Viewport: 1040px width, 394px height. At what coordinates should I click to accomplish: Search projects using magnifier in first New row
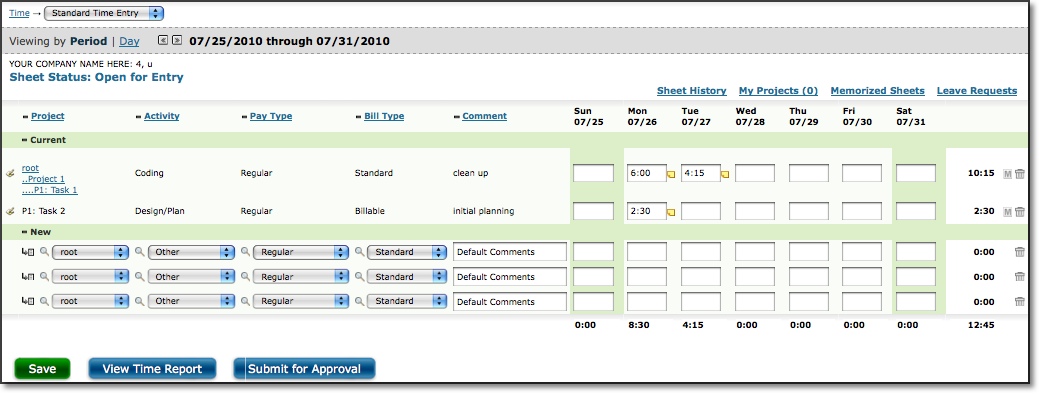click(44, 252)
